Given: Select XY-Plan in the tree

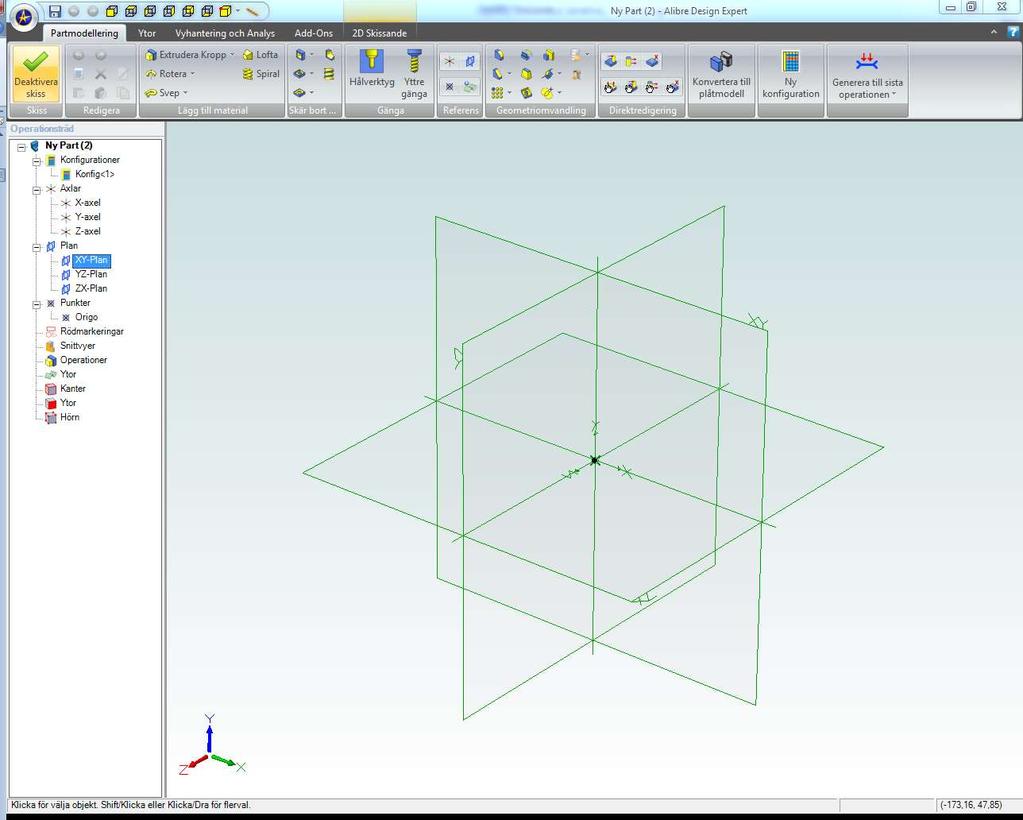Looking at the screenshot, I should pos(91,260).
